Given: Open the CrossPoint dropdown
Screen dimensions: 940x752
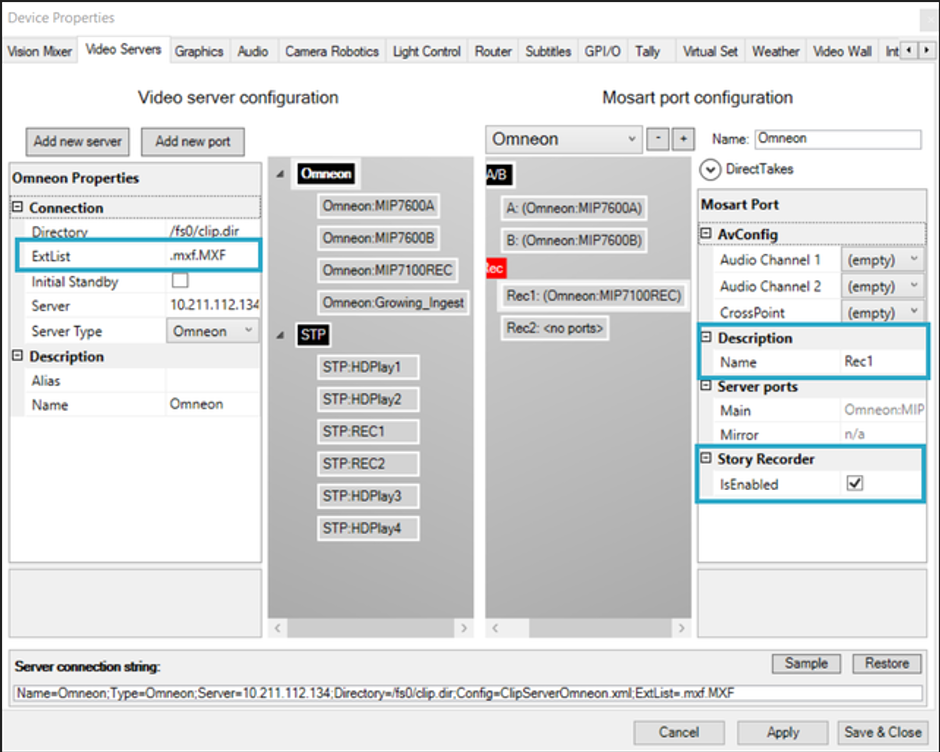Looking at the screenshot, I should coord(913,313).
